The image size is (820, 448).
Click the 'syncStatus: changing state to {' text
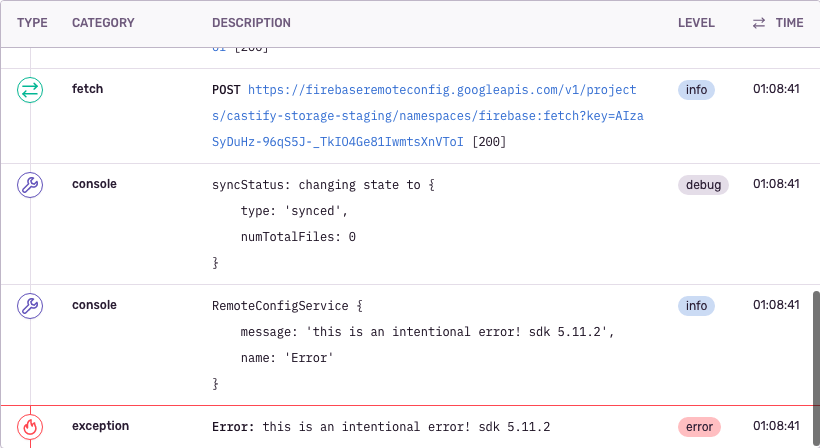[x=323, y=185]
